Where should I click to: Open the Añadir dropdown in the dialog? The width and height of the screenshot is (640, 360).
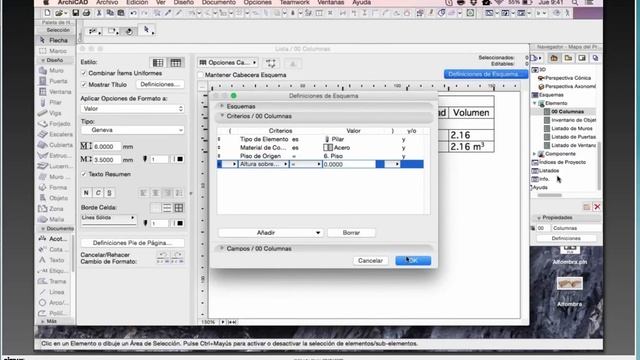pos(270,233)
